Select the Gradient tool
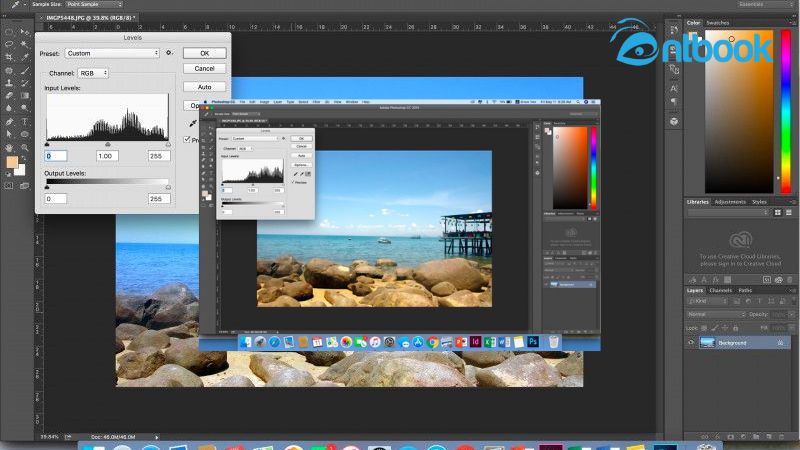The height and width of the screenshot is (450, 800). (24, 95)
